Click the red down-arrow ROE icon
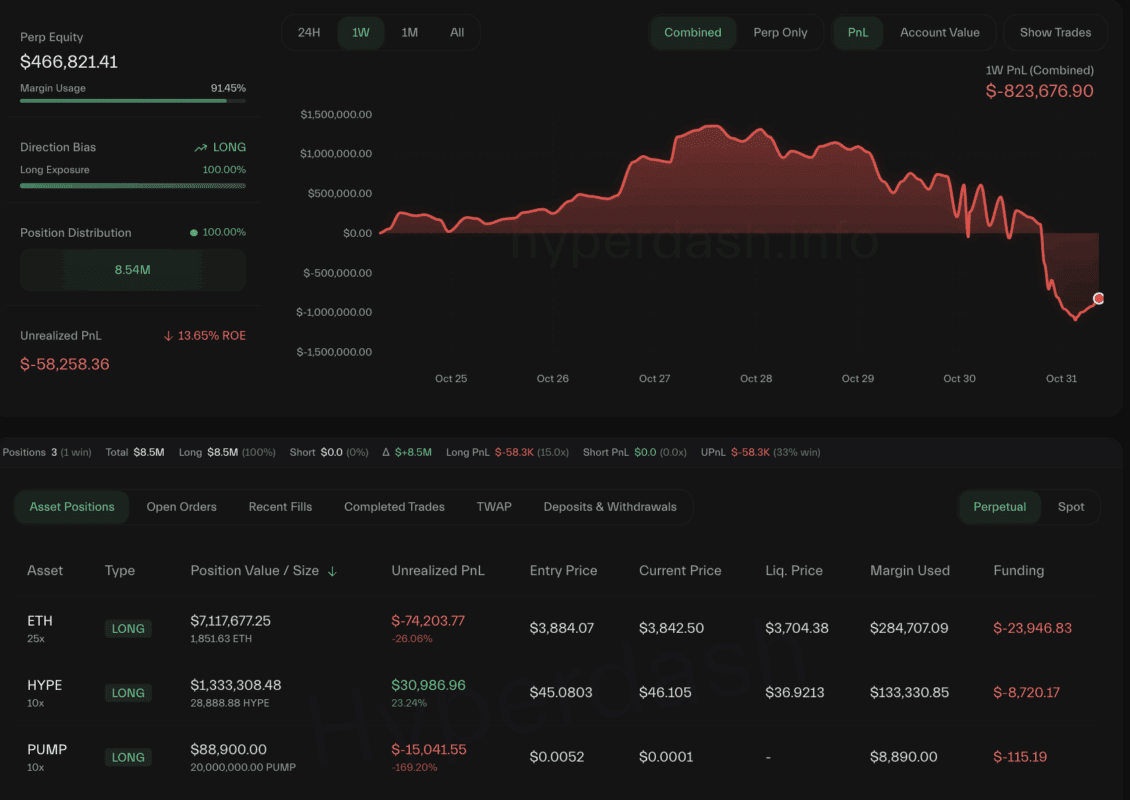 [x=168, y=336]
